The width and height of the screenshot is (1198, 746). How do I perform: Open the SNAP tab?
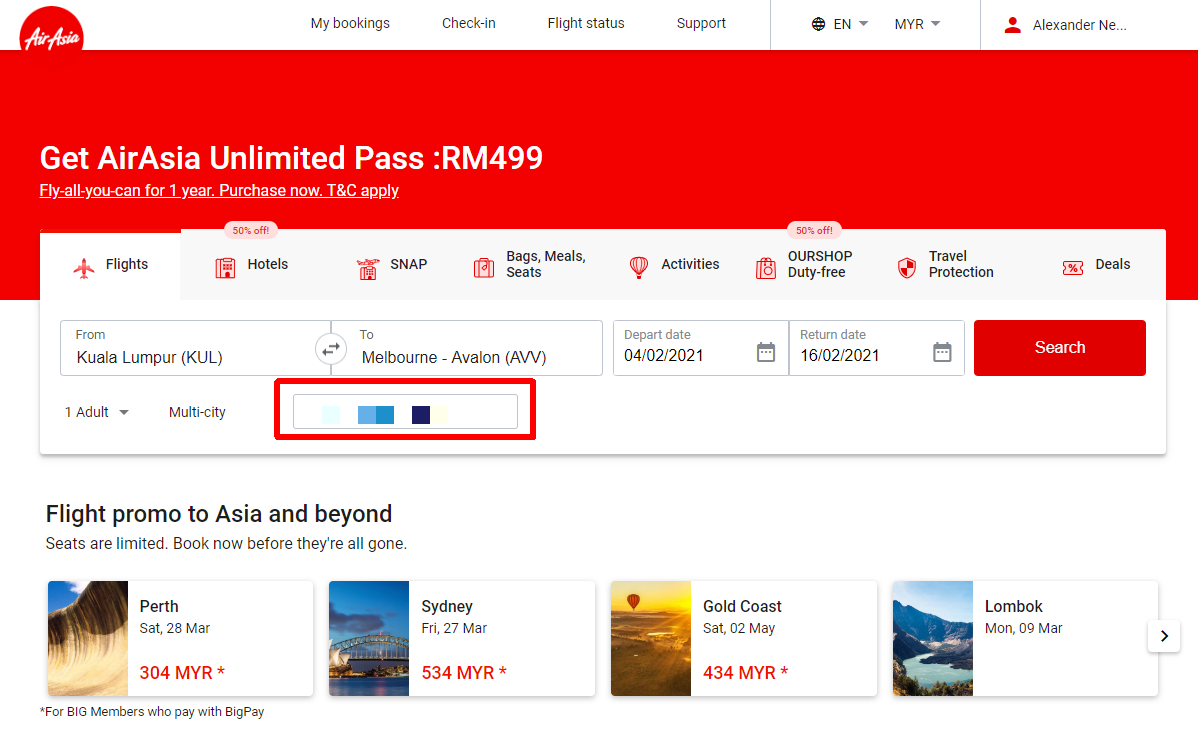(x=392, y=265)
